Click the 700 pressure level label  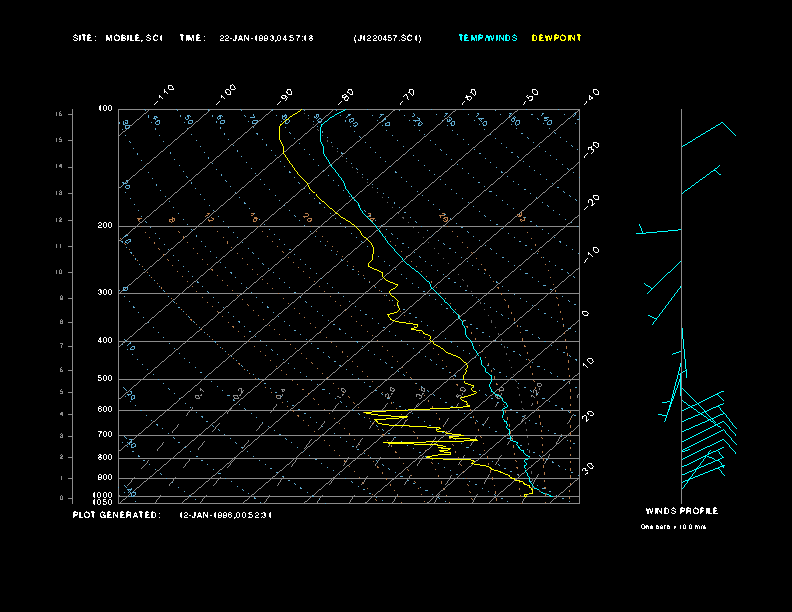tap(105, 435)
